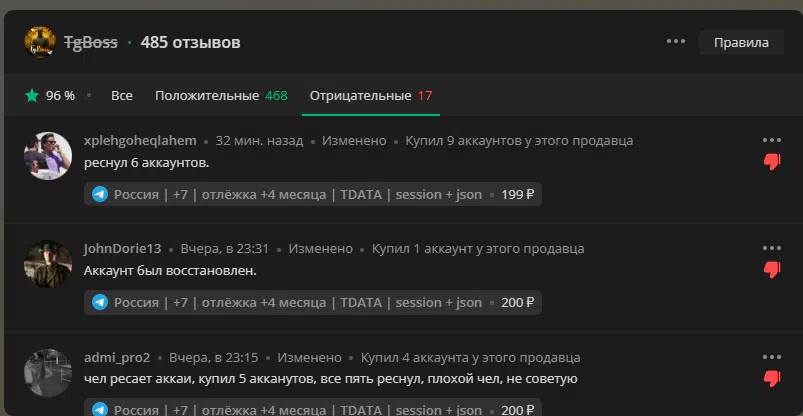Open the header three-dots menu

tap(676, 41)
